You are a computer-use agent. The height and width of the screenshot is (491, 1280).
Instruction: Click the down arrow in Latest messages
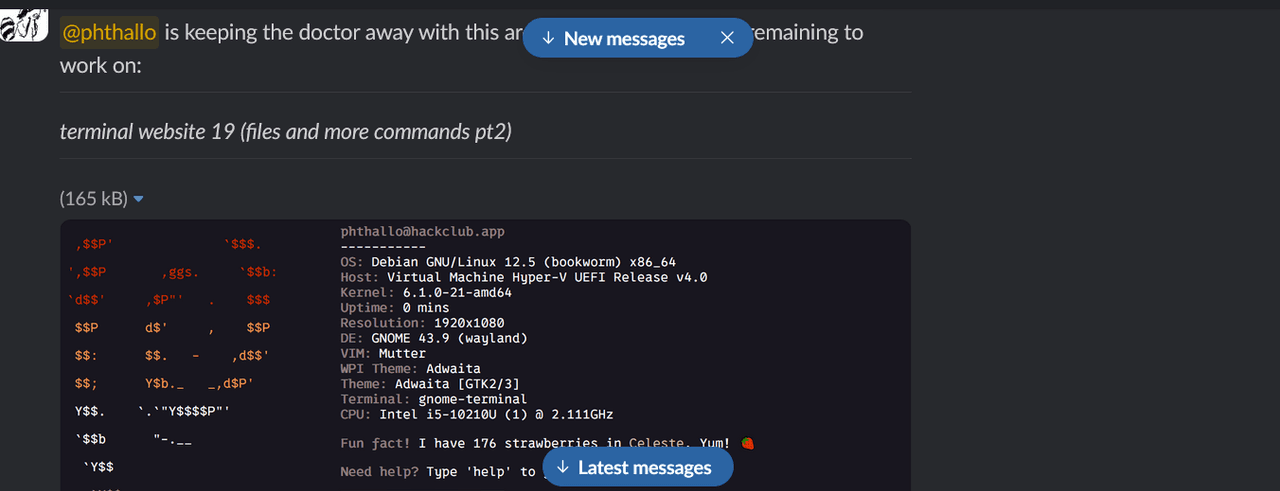[x=562, y=467]
